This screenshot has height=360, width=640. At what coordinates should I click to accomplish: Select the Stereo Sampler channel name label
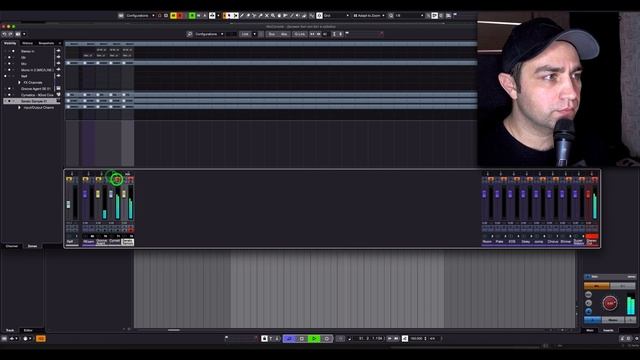coord(128,242)
